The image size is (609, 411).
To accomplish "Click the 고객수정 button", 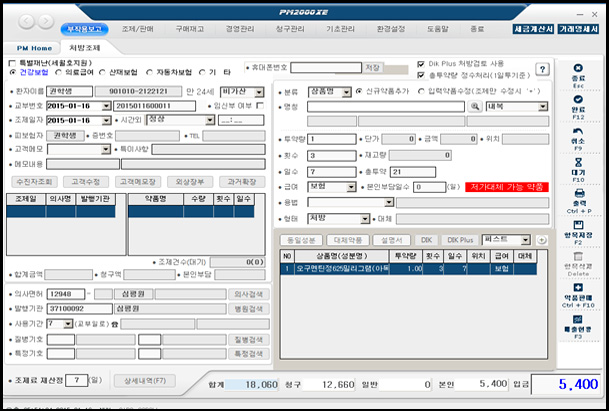I will (86, 182).
